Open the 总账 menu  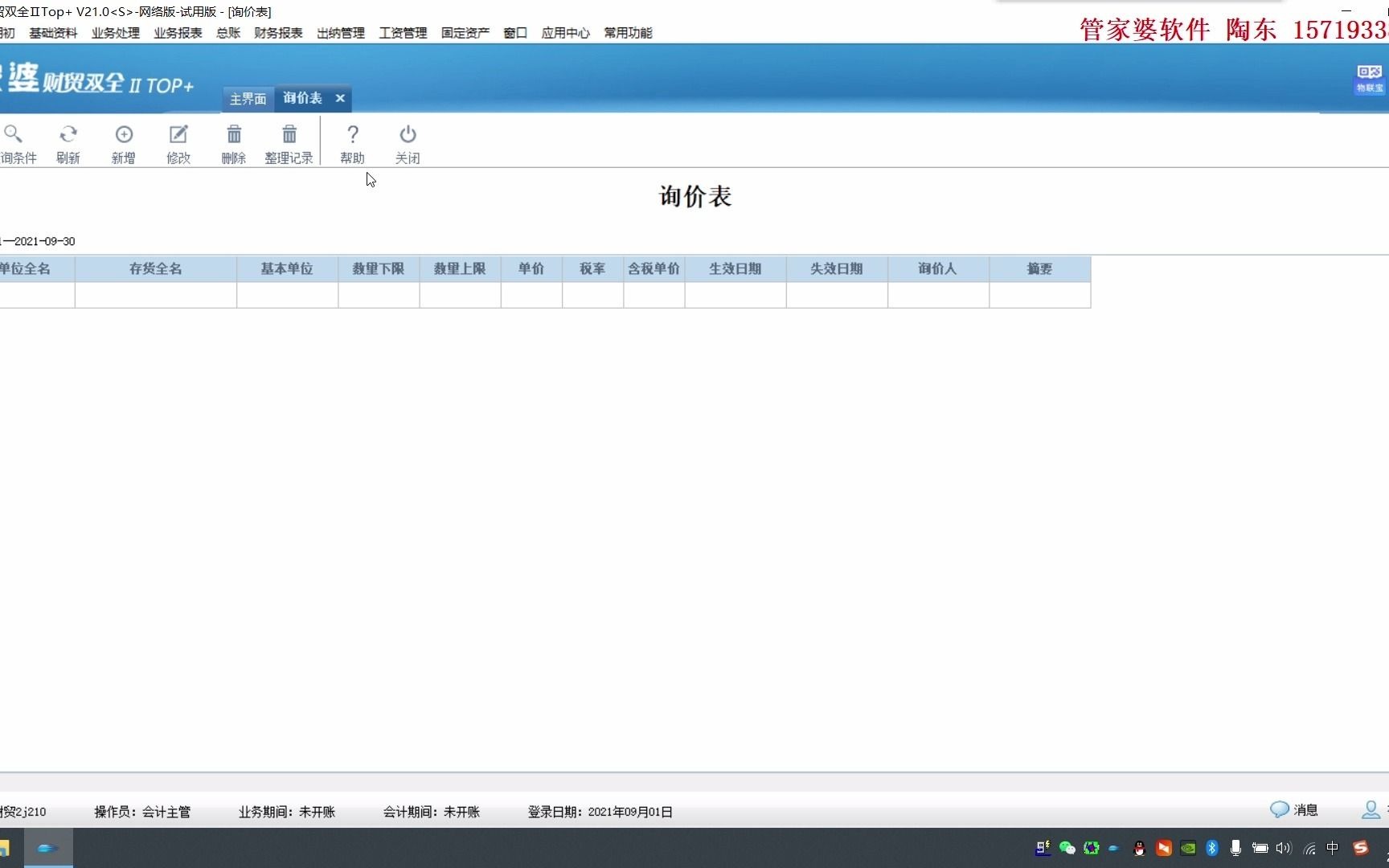tap(228, 33)
